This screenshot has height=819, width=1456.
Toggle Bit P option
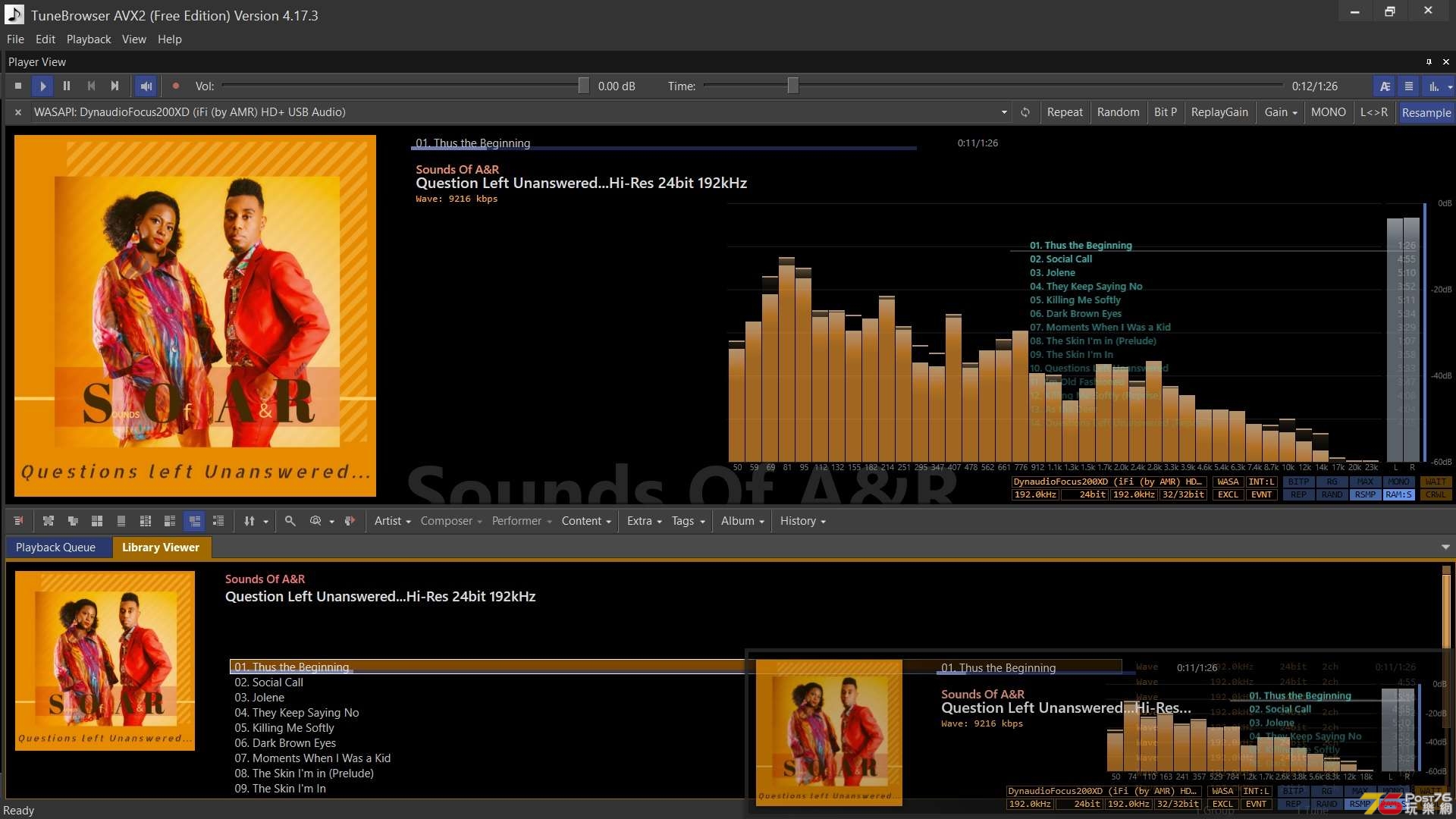(1166, 112)
